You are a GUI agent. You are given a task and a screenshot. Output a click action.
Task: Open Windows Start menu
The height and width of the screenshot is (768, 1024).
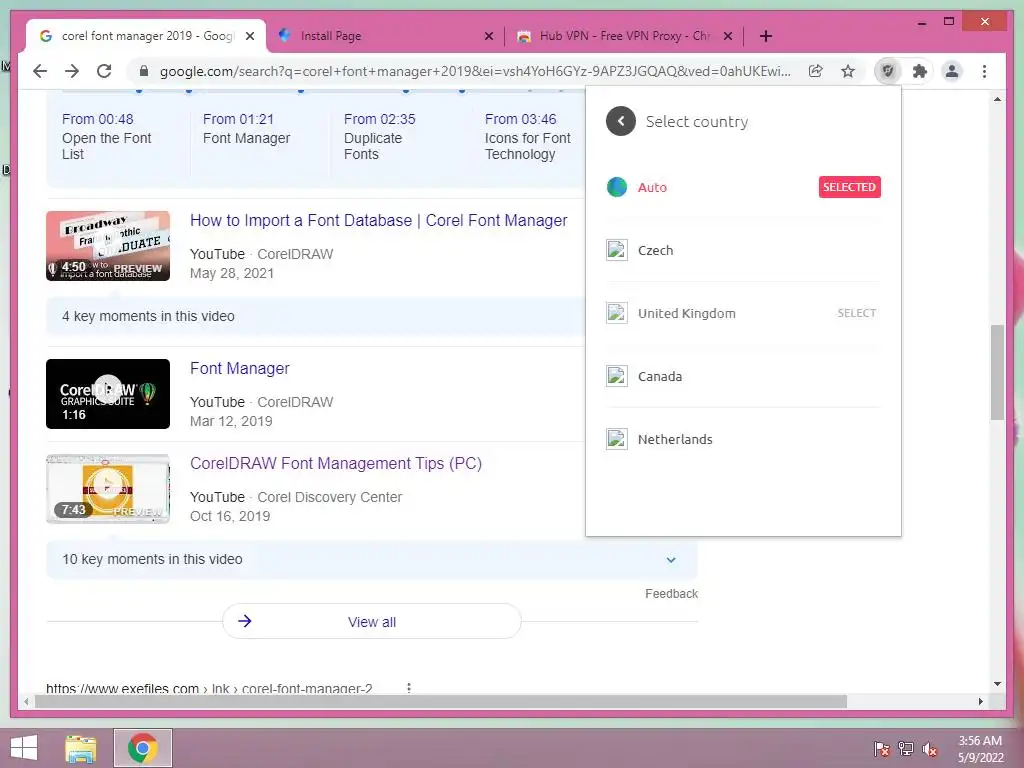(24, 748)
